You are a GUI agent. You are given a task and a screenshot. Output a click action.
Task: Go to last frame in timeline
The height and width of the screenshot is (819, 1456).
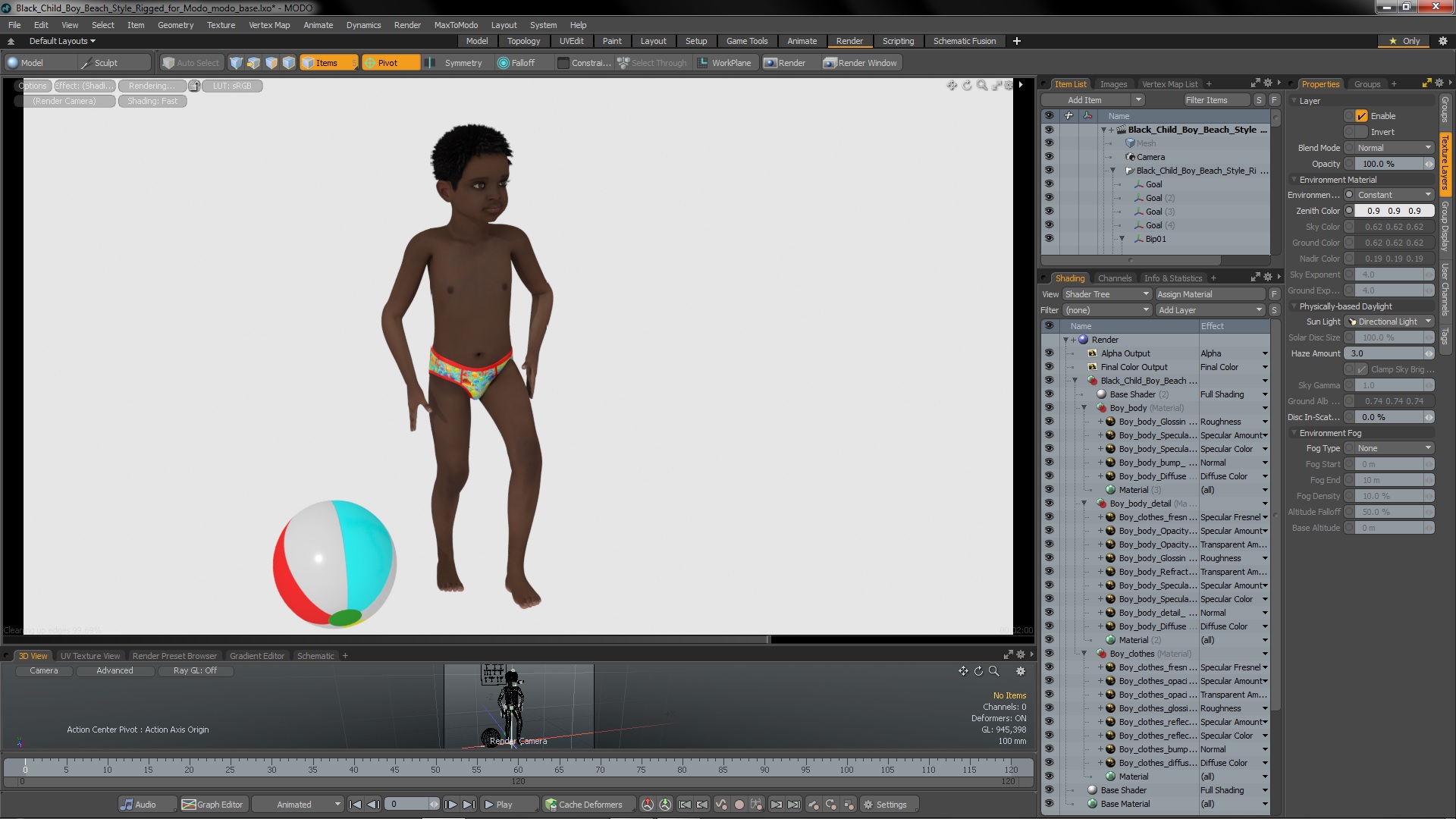[469, 805]
